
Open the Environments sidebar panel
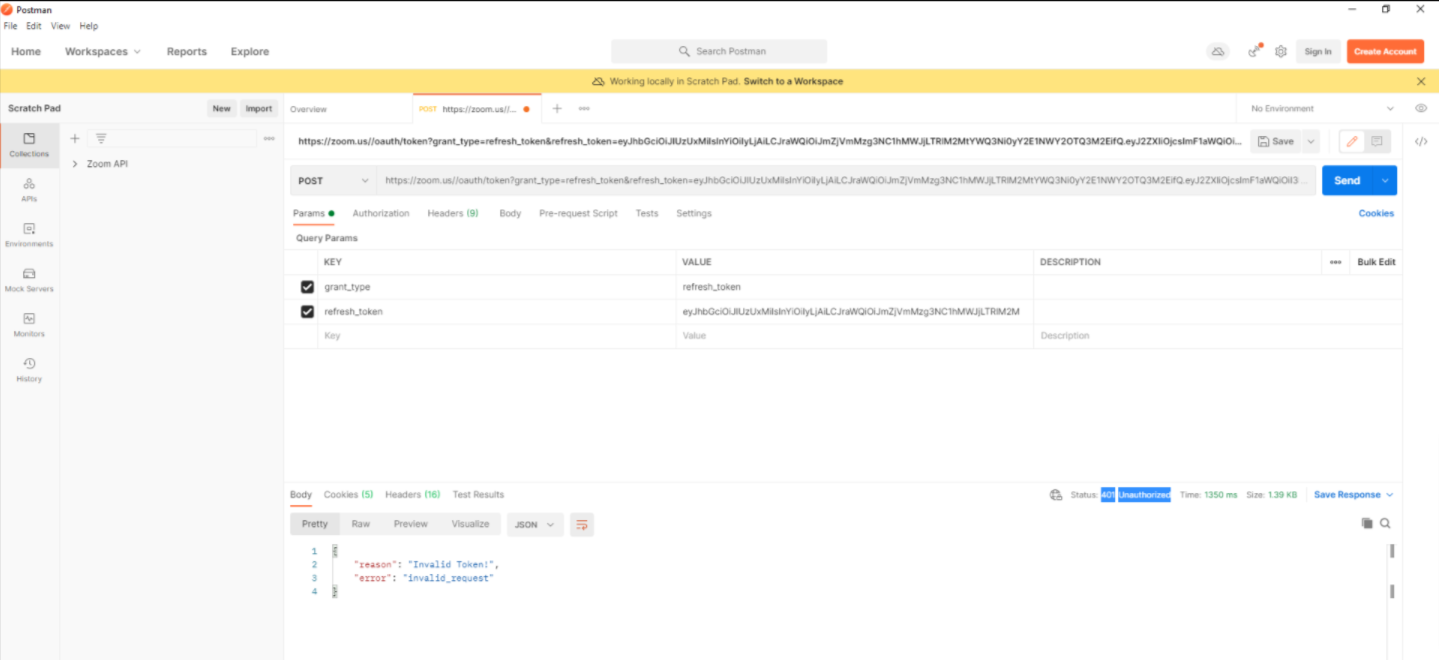[x=29, y=235]
